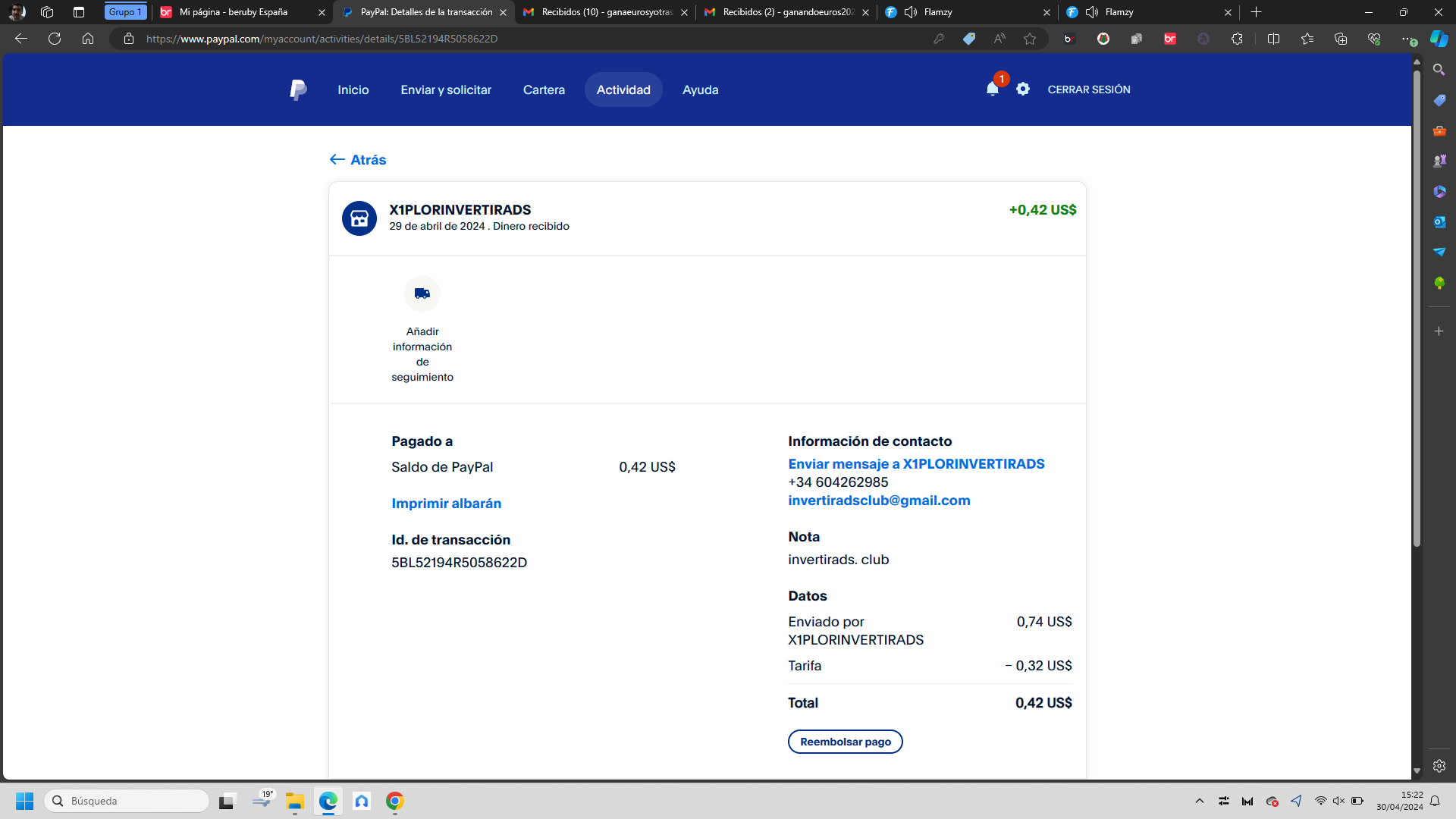The width and height of the screenshot is (1456, 819).
Task: Click the truck icon for tracking info
Action: coord(422,293)
